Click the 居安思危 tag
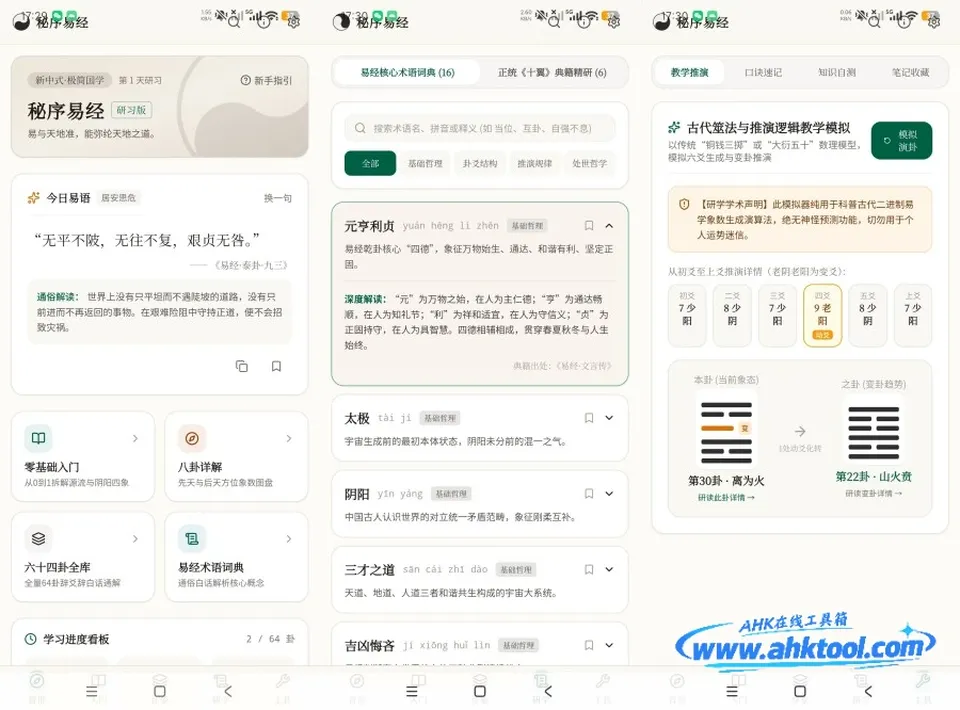The height and width of the screenshot is (710, 960). point(118,198)
